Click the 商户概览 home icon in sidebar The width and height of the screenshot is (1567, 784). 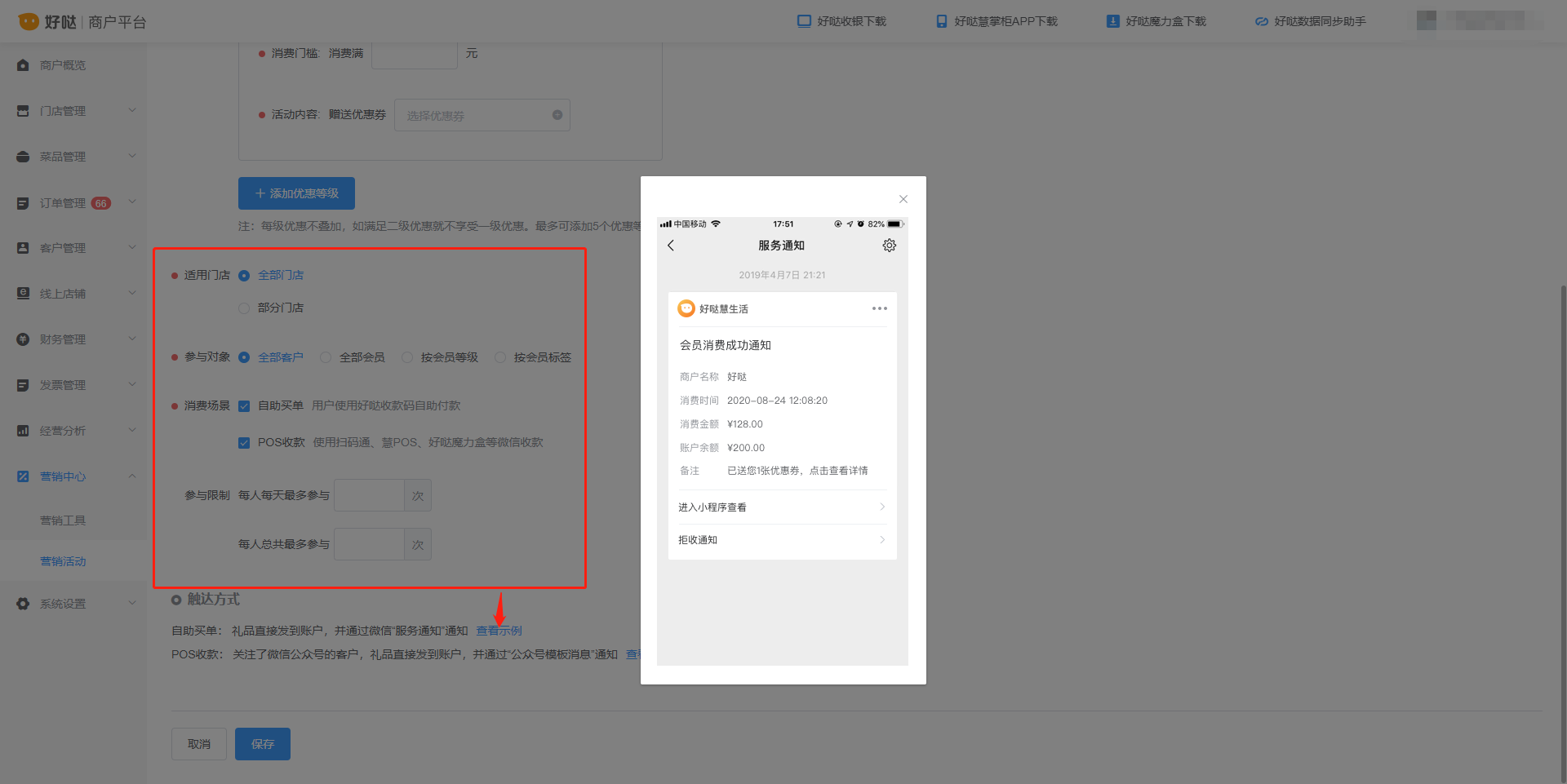click(x=23, y=65)
